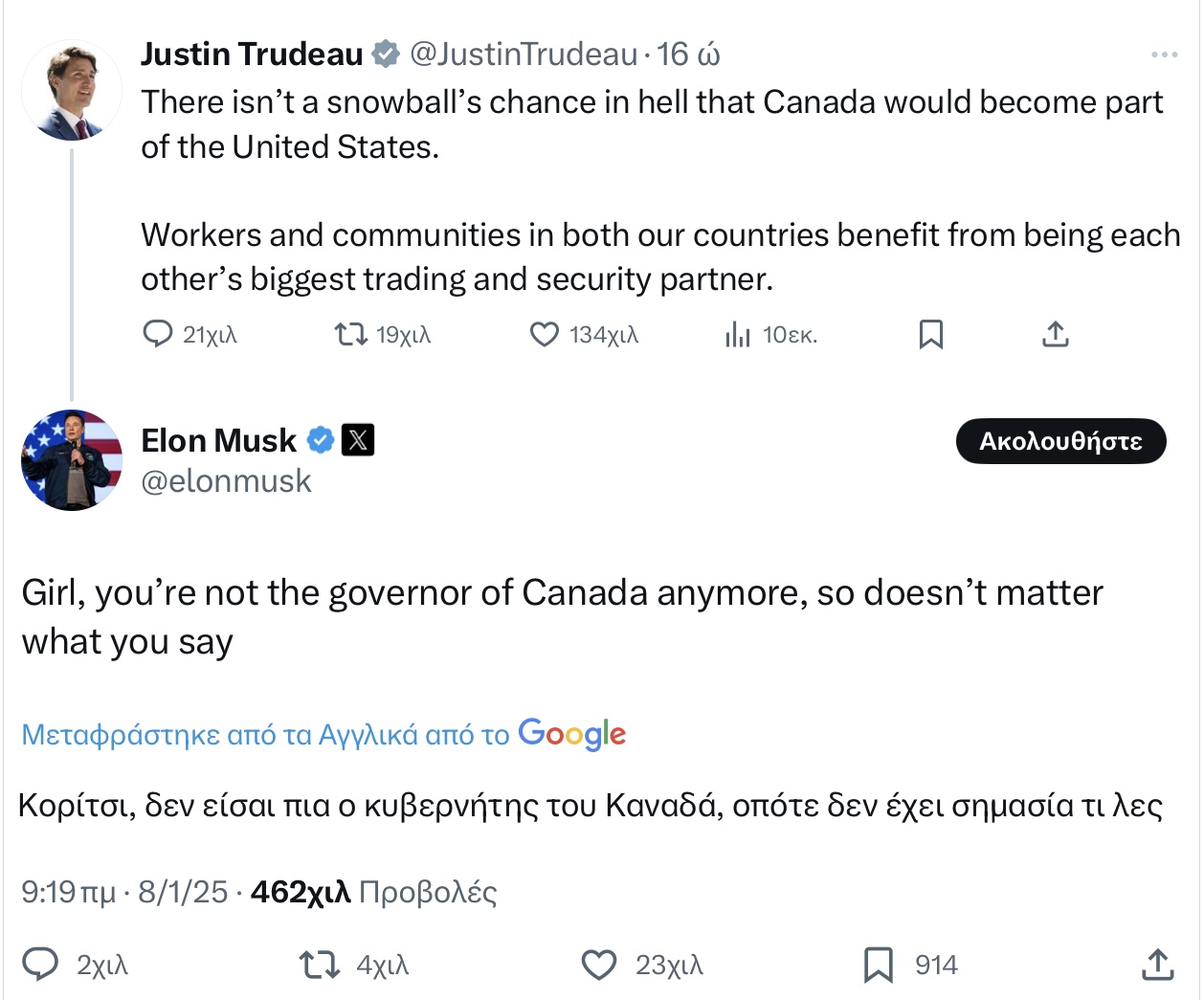
Task: Follow Elon Musk with Ακολουθήστε button
Action: click(x=1060, y=441)
